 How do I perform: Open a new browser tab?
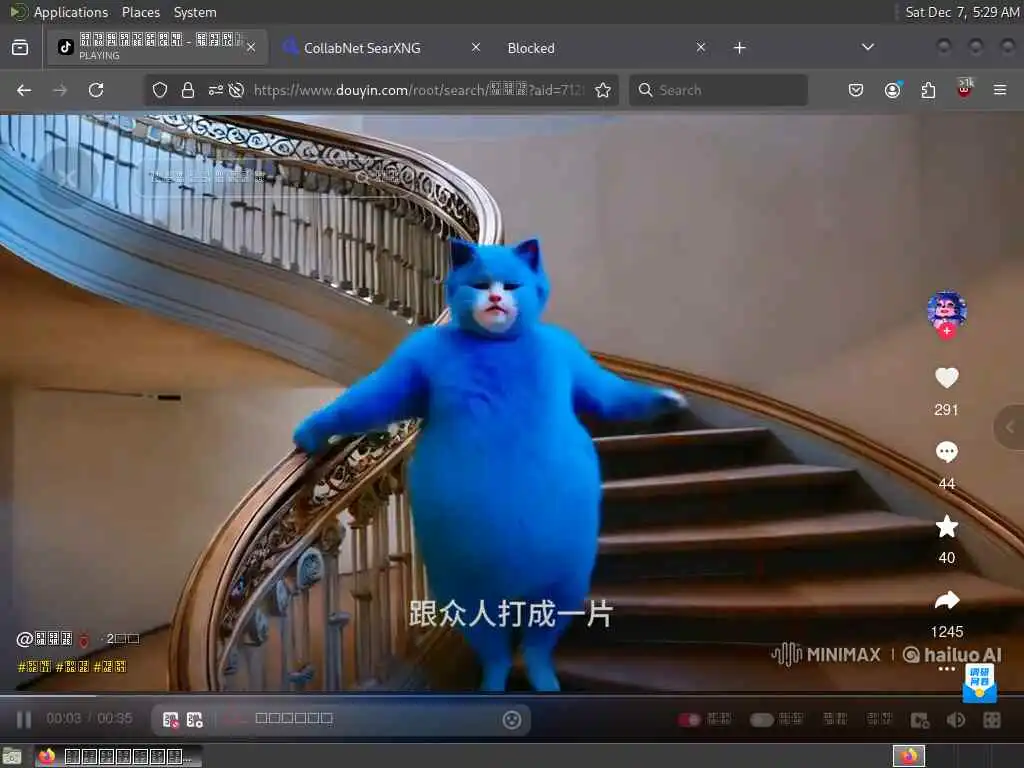(x=739, y=48)
